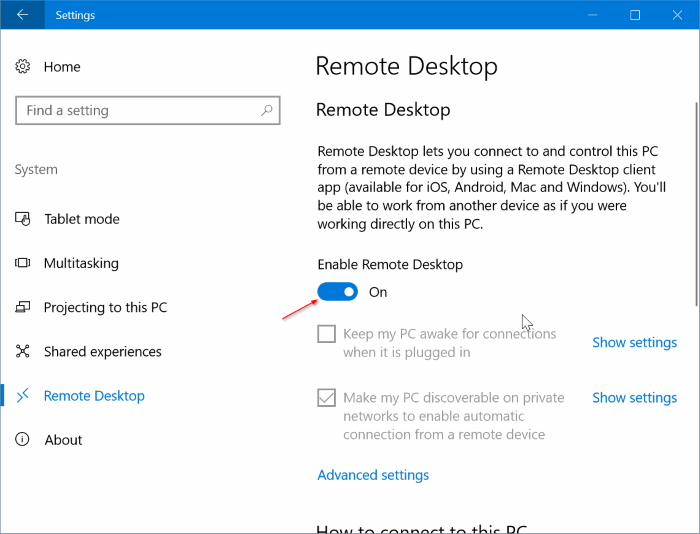Click the search magnifier icon

click(267, 110)
